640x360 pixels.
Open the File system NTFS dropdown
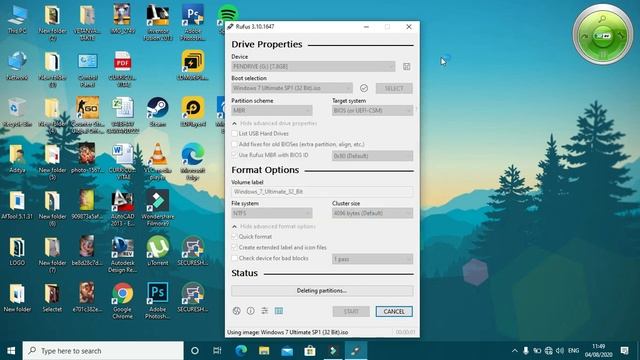(x=272, y=213)
